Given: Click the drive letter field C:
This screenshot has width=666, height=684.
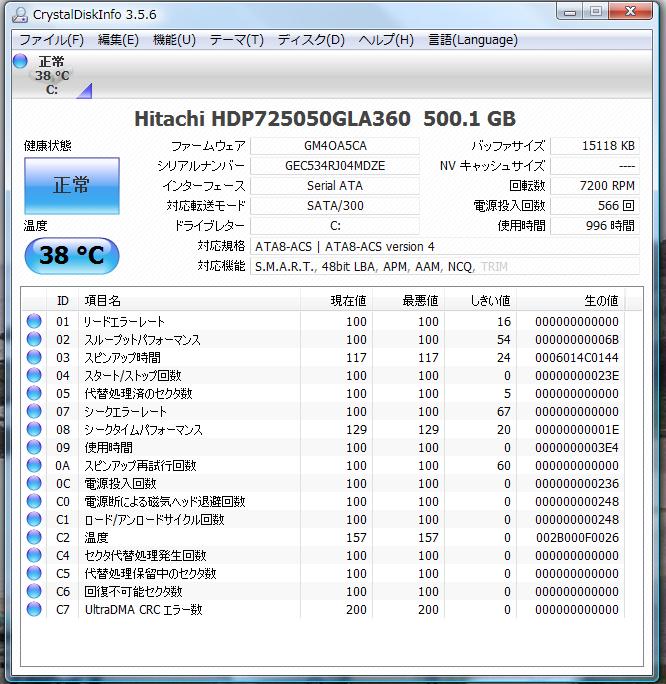Looking at the screenshot, I should pos(335,226).
